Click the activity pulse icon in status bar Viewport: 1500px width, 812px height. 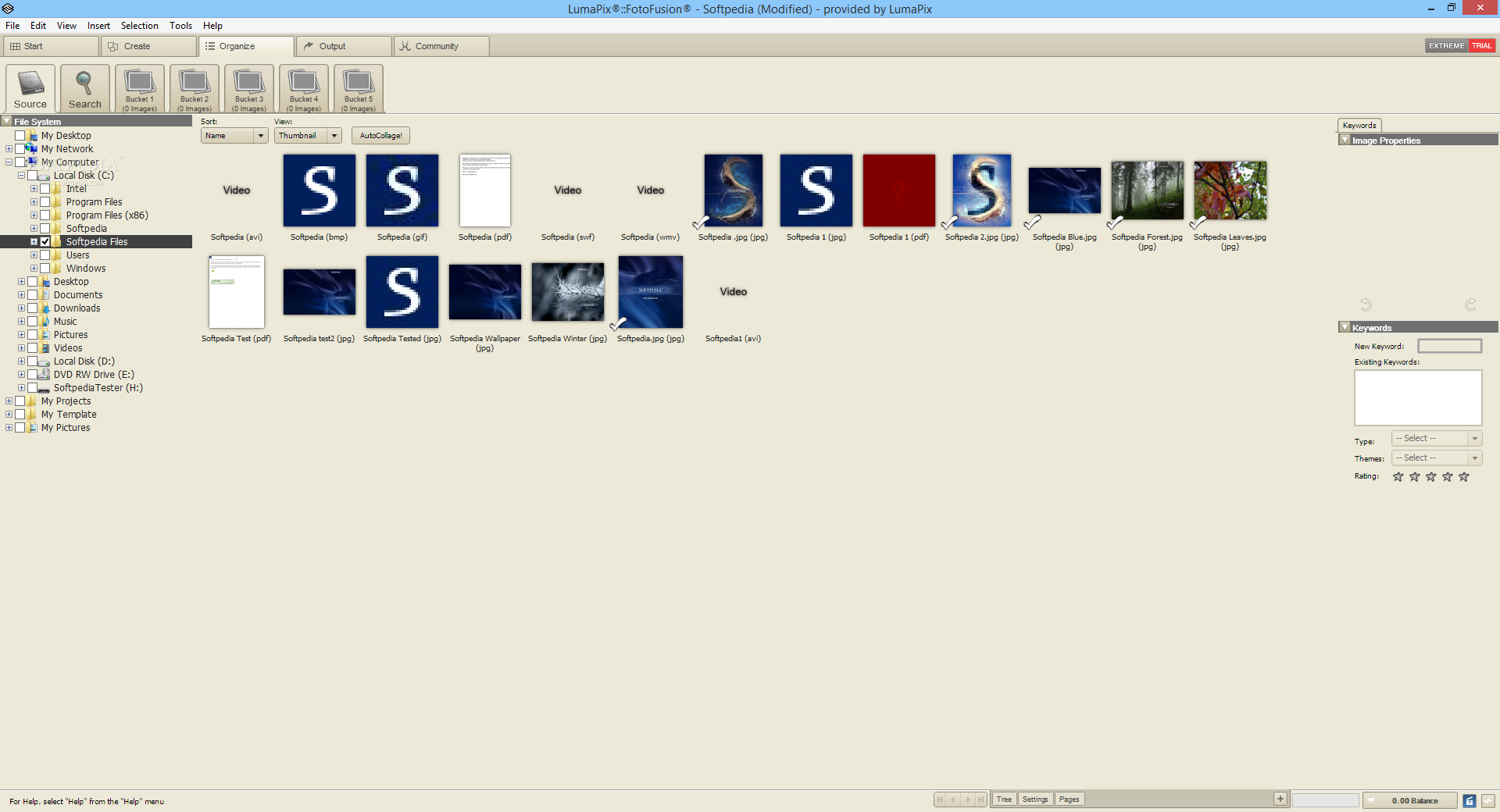(1488, 800)
